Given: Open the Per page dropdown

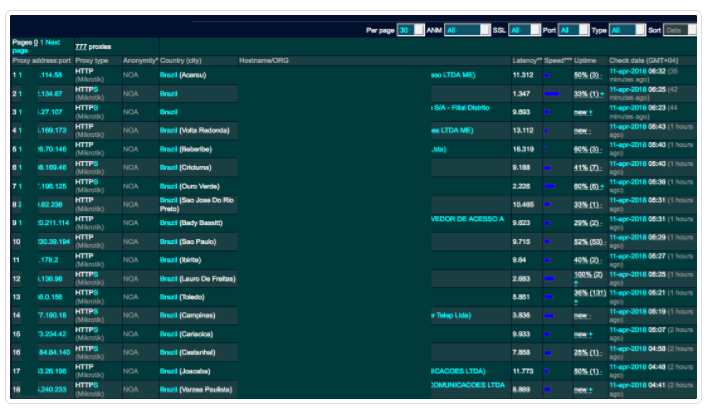Looking at the screenshot, I should pyautogui.click(x=410, y=30).
